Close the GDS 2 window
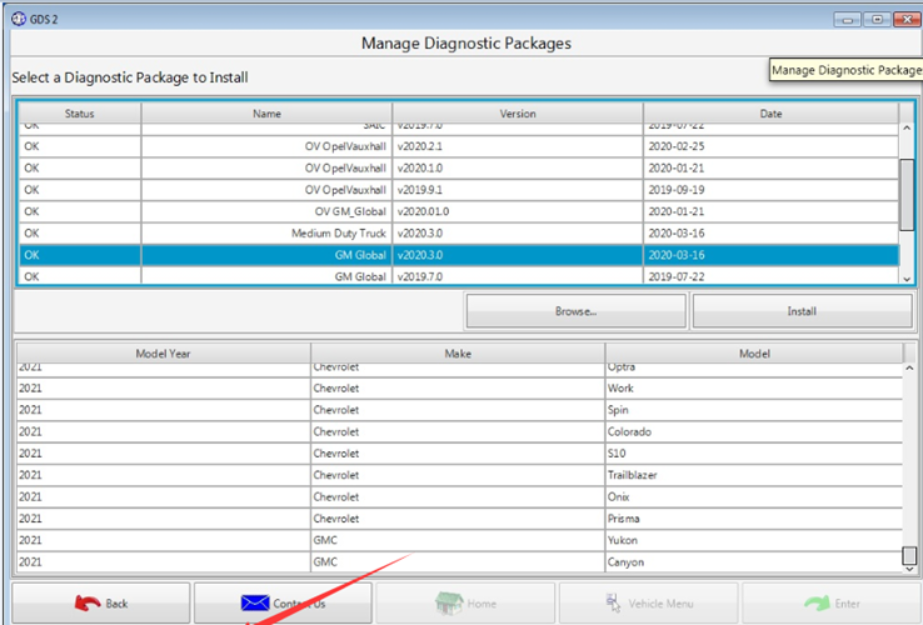The image size is (923, 625). (907, 20)
